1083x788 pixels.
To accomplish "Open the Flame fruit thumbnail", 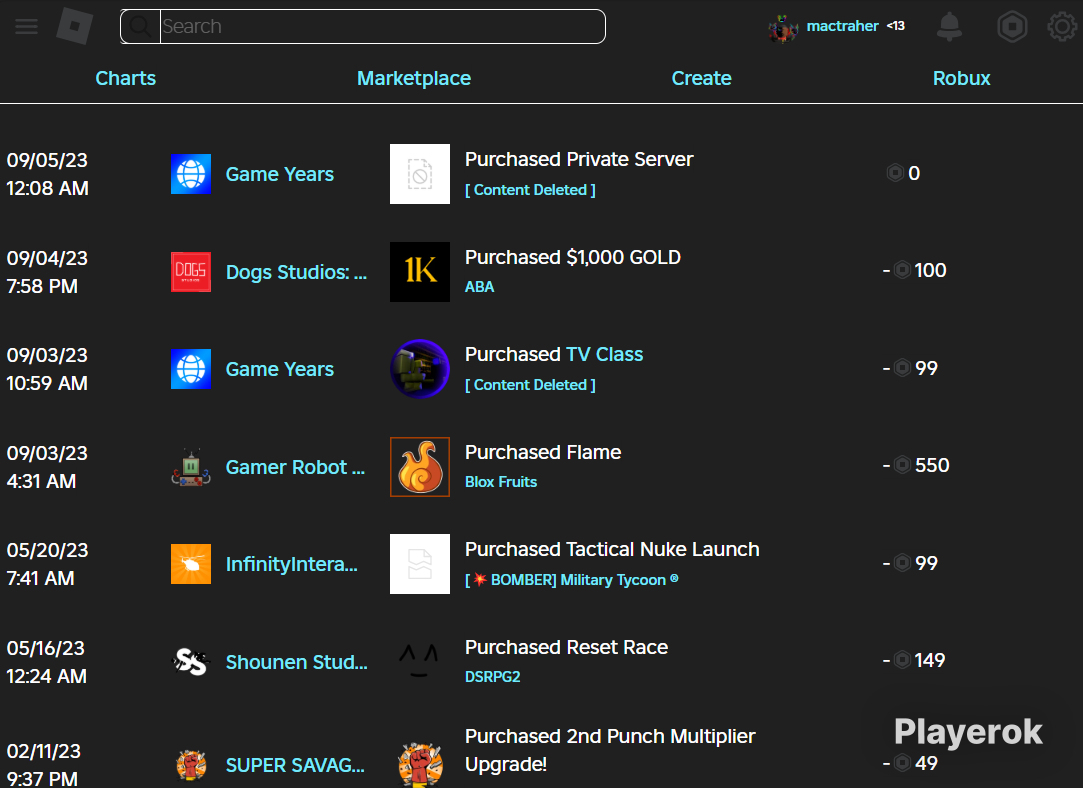I will 420,467.
